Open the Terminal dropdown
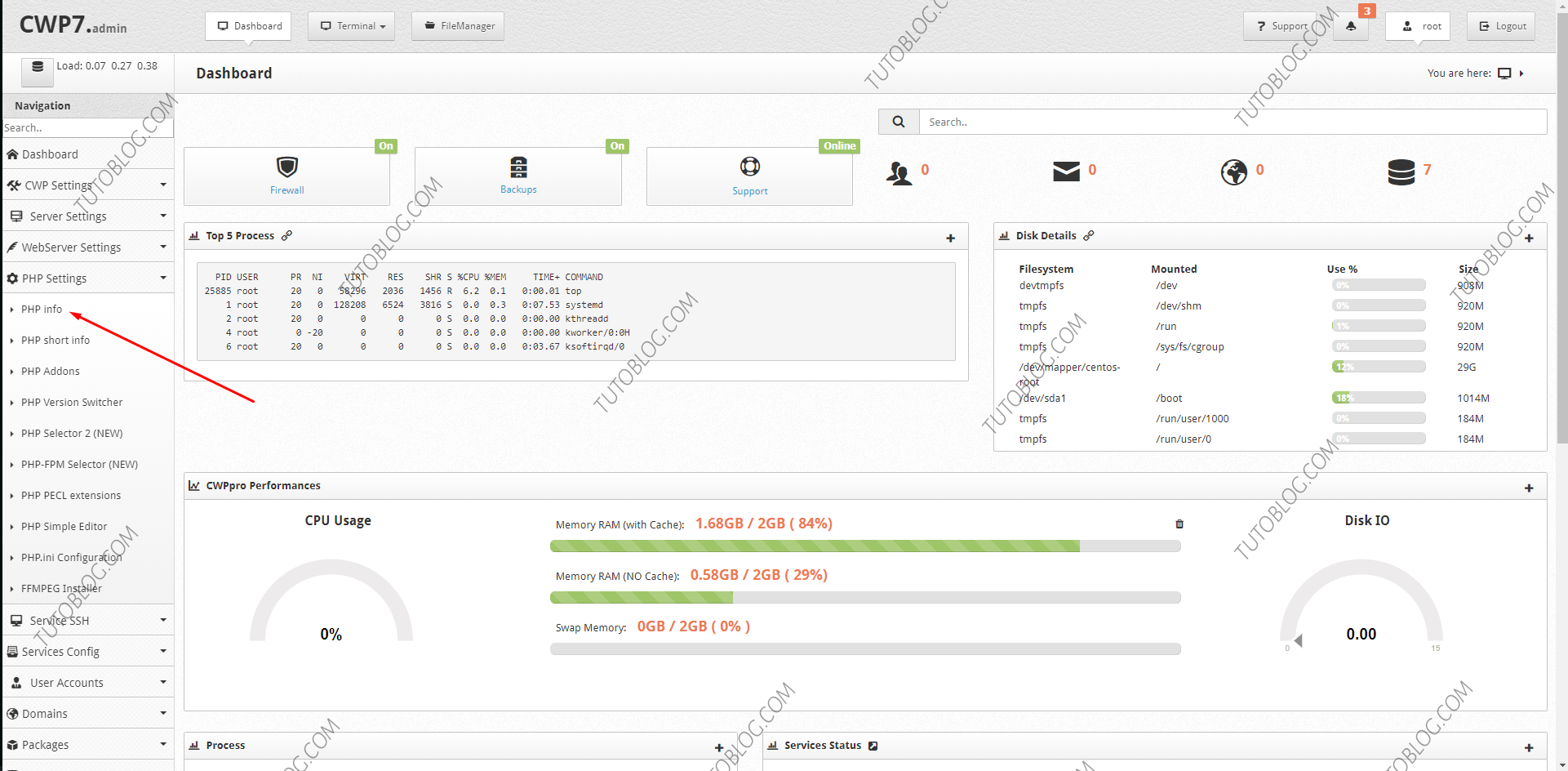The image size is (1568, 771). [x=352, y=26]
